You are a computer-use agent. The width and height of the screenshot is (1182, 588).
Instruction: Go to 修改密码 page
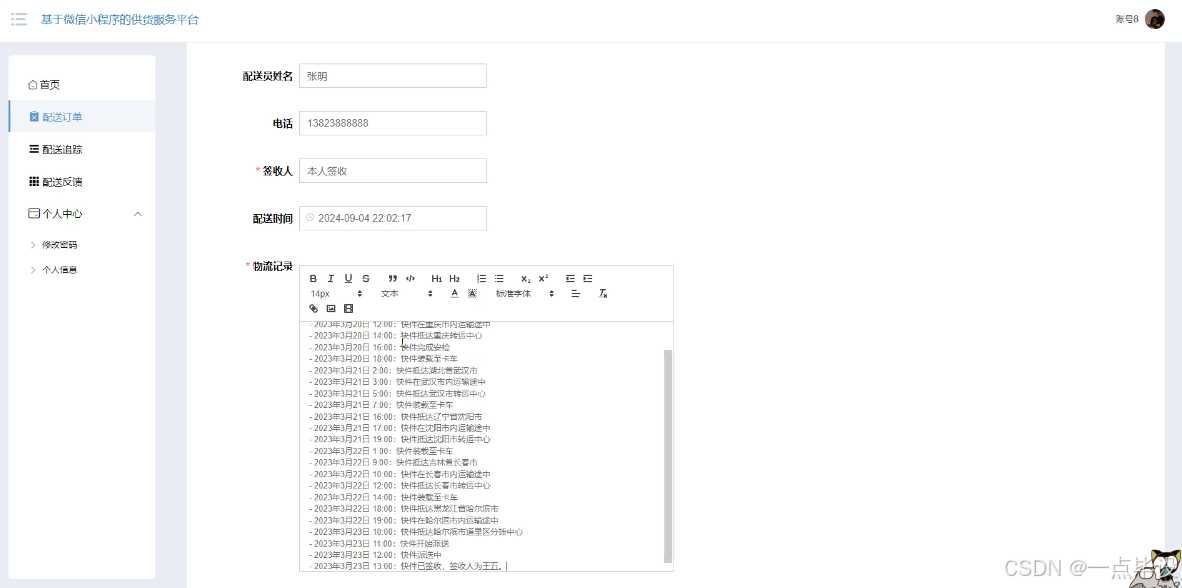[60, 244]
